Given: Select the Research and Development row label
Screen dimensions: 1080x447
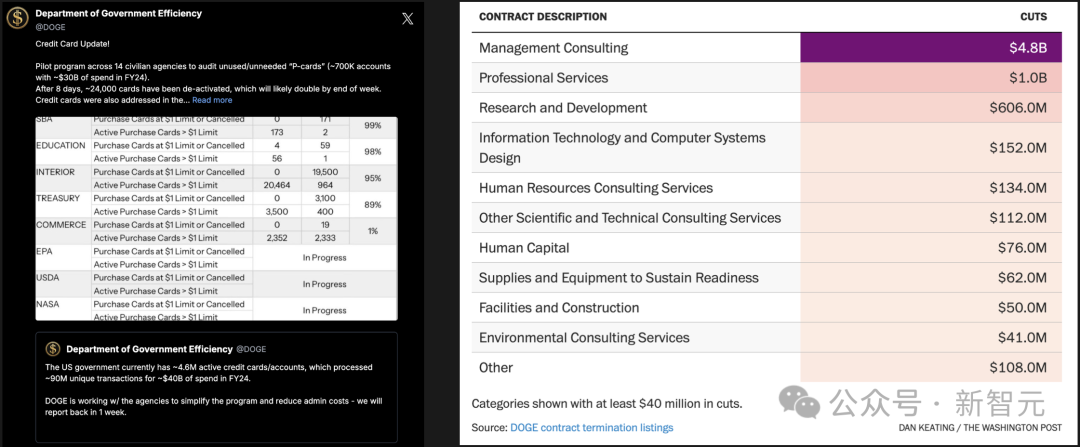Looking at the screenshot, I should (563, 107).
